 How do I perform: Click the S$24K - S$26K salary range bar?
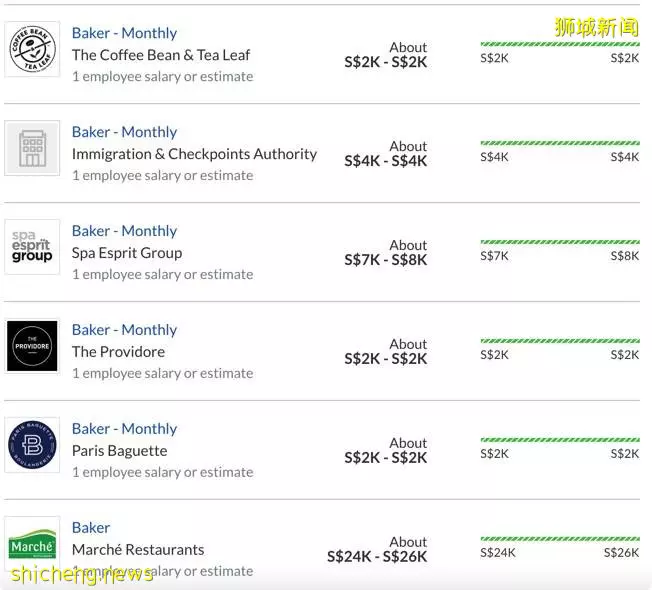click(x=560, y=539)
